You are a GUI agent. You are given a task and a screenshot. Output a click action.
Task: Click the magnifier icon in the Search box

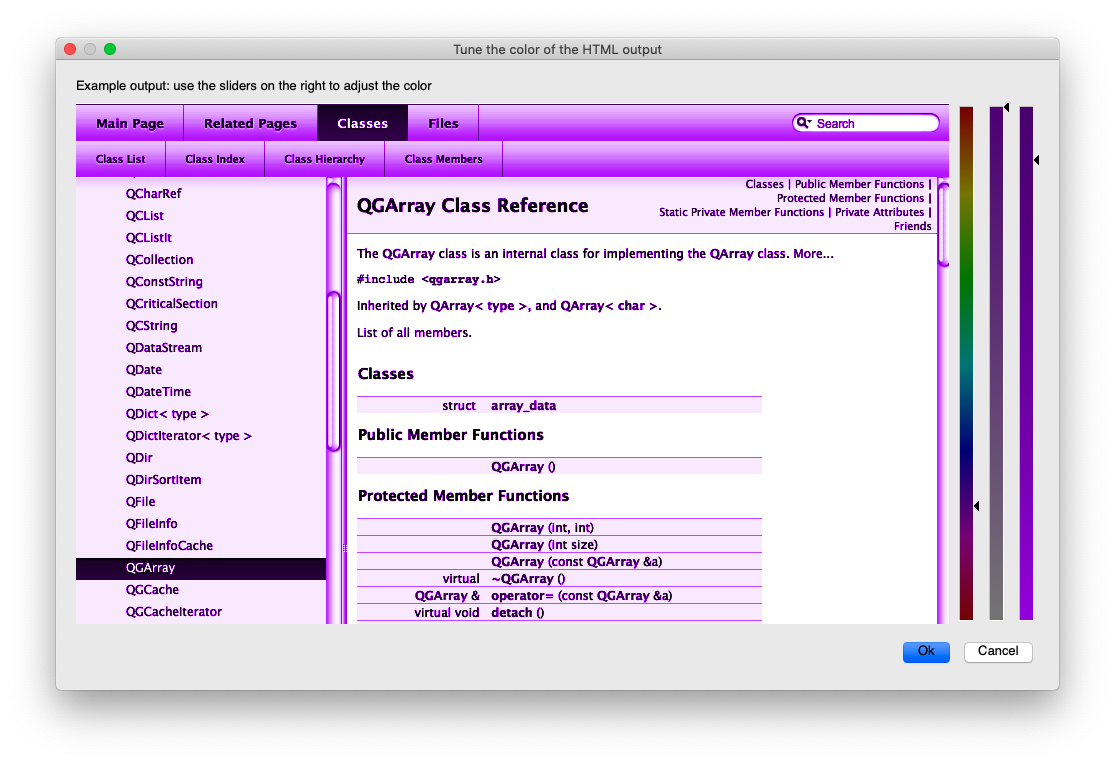coord(804,123)
